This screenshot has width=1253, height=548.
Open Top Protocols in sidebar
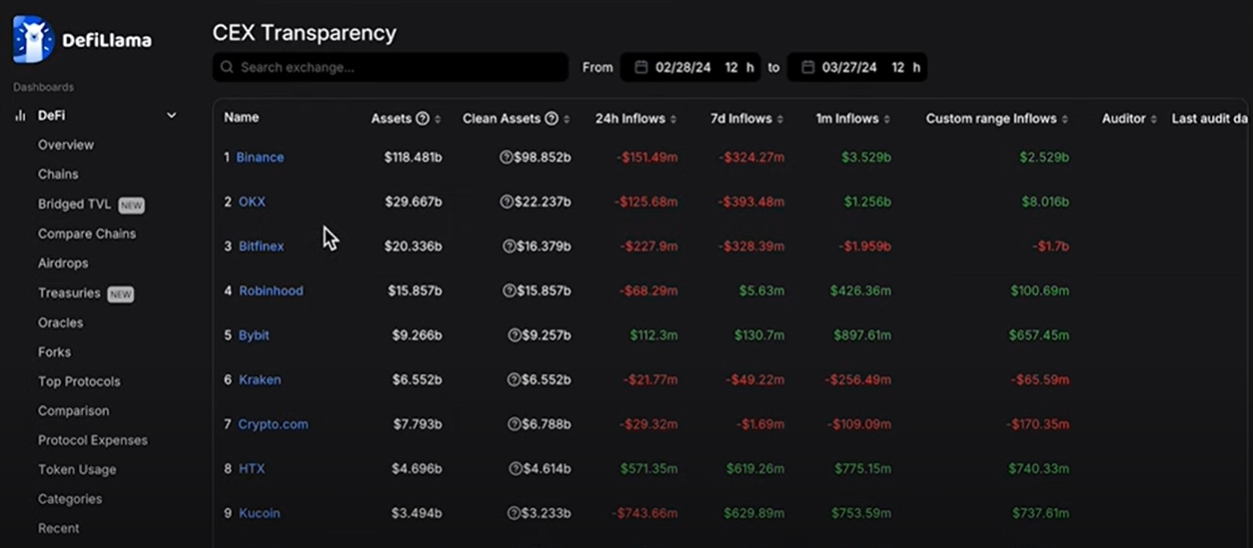[79, 381]
